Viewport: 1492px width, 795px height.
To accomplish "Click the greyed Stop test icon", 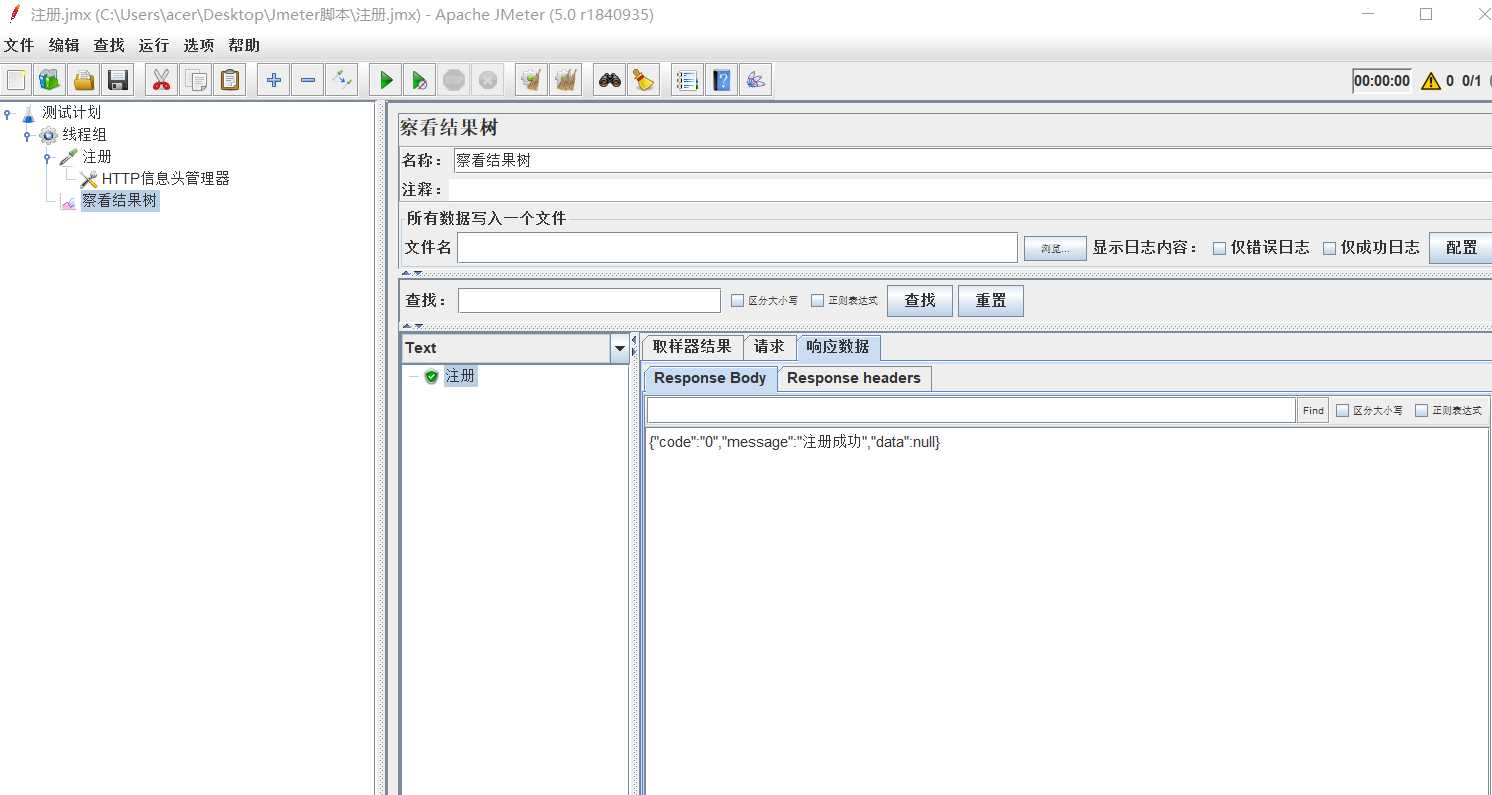I will [454, 80].
